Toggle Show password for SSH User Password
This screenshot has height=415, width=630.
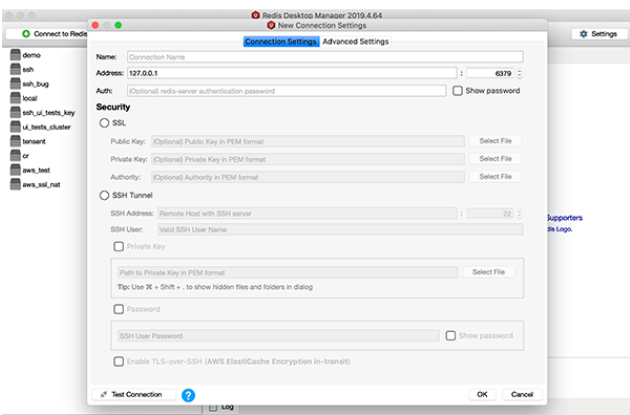tap(450, 335)
